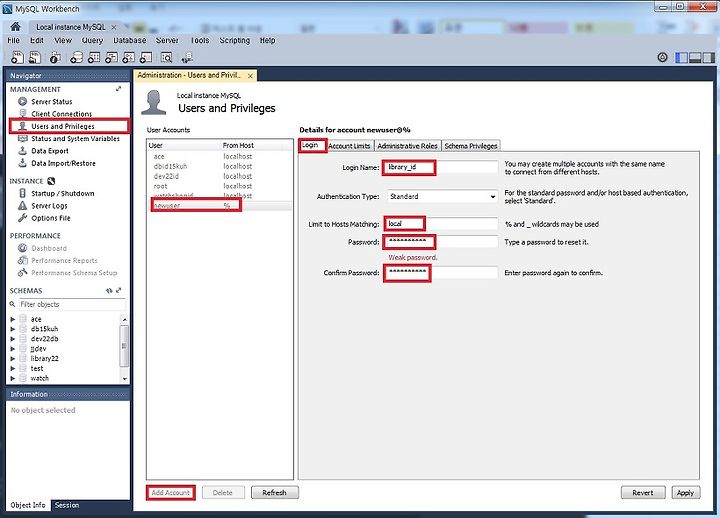
Task: Click the Server Status icon in Navigator
Action: click(22, 101)
